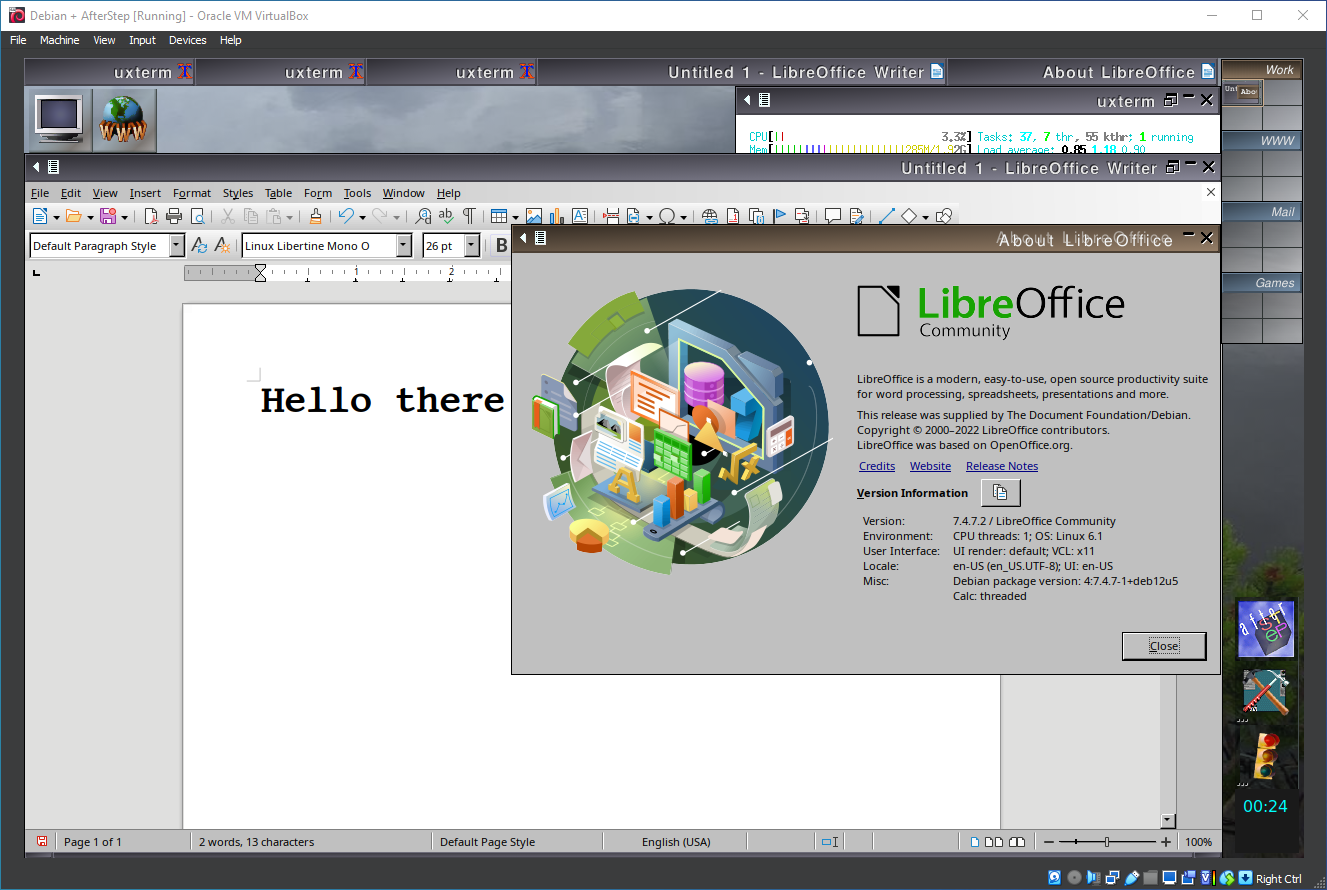
Task: Click the zoom slider in the status bar
Action: pos(1106,842)
